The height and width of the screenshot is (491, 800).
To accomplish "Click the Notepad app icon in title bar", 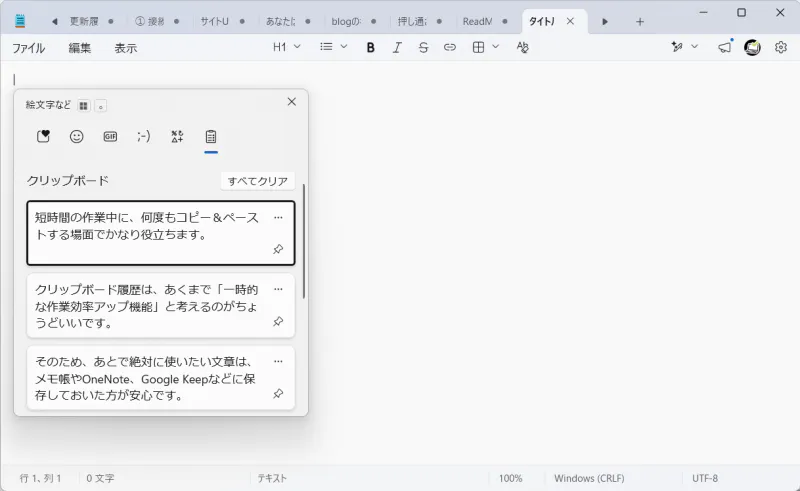I will [20, 21].
